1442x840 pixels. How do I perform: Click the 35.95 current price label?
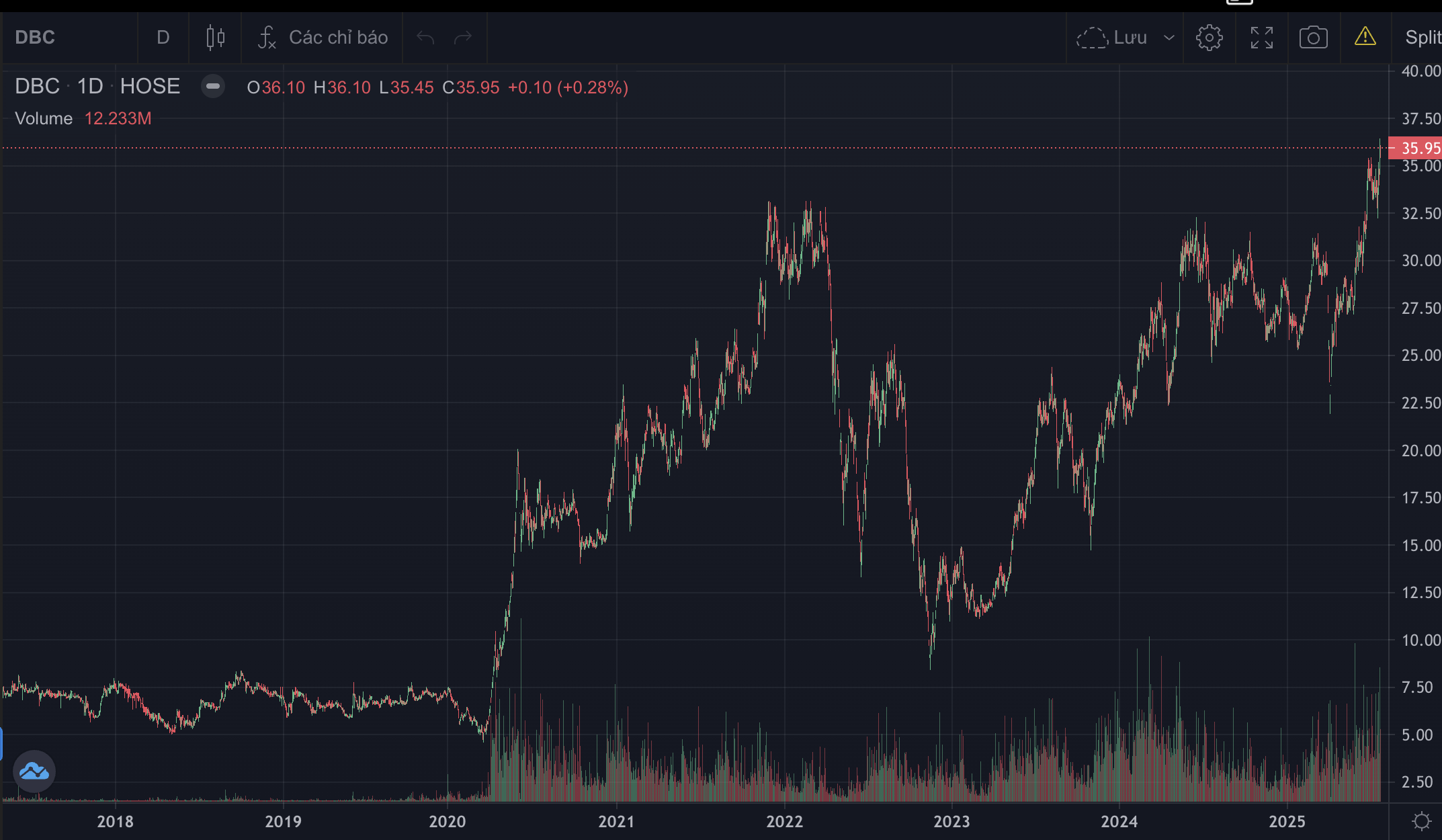[1416, 148]
